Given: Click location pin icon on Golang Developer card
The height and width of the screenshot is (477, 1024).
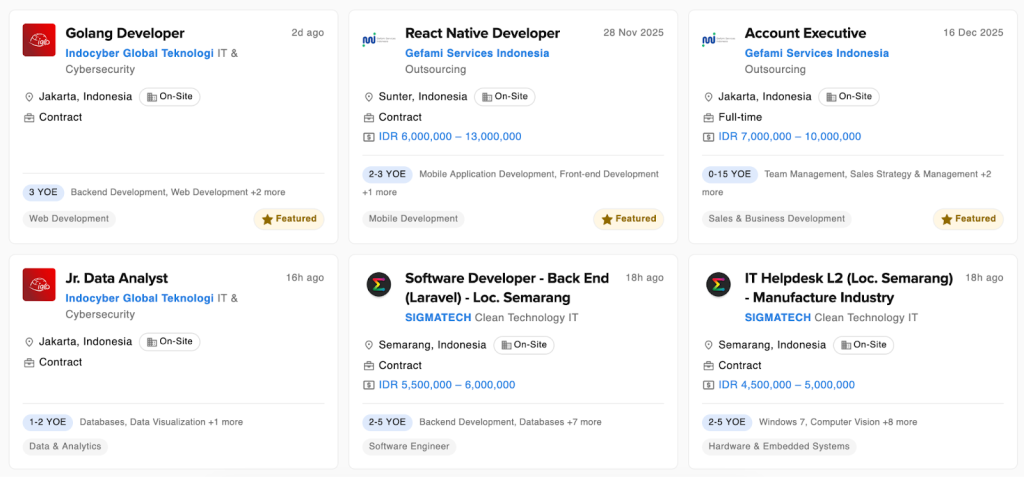Looking at the screenshot, I should (29, 97).
